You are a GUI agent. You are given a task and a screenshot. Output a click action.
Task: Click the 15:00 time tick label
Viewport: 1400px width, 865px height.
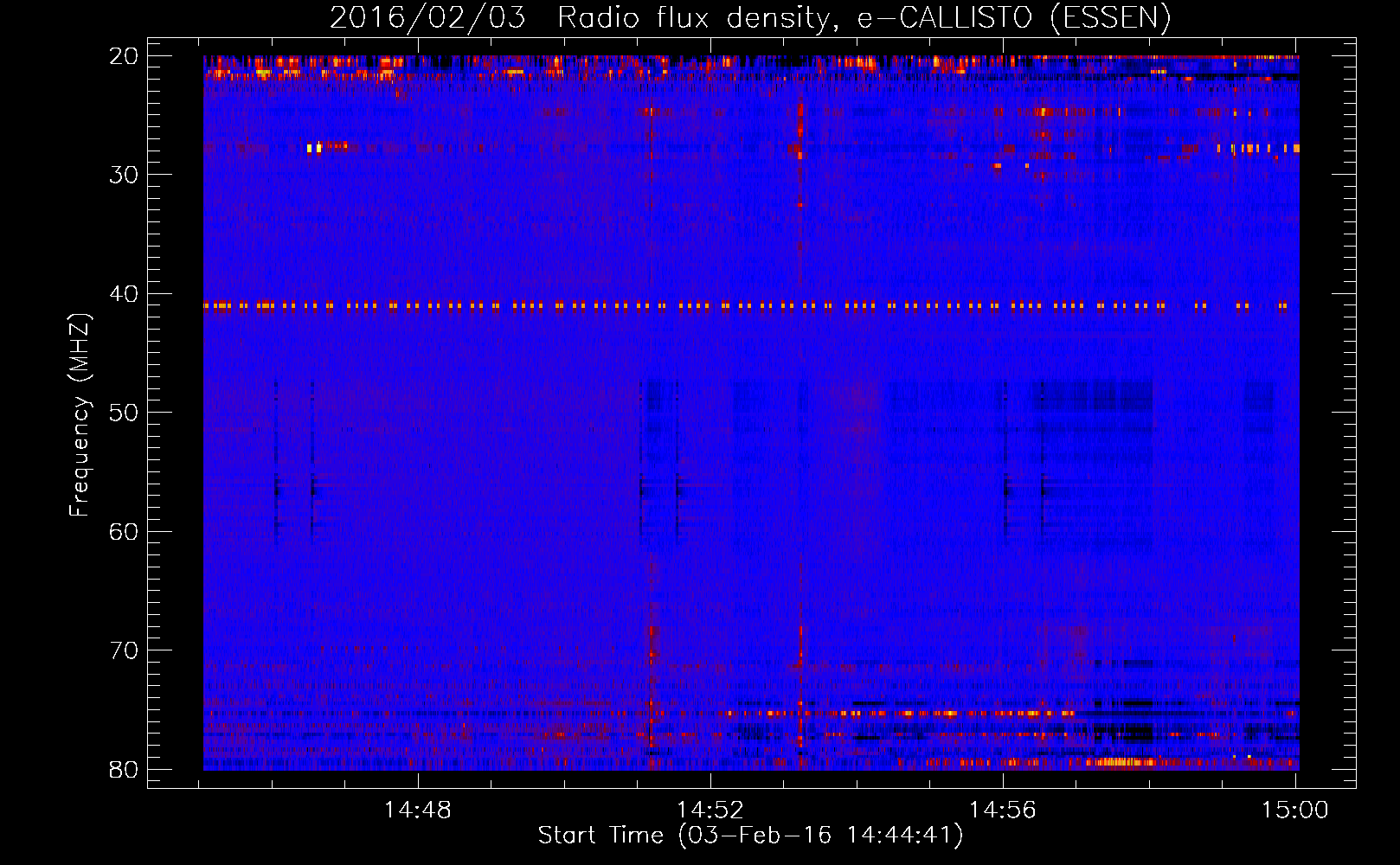tap(1295, 811)
